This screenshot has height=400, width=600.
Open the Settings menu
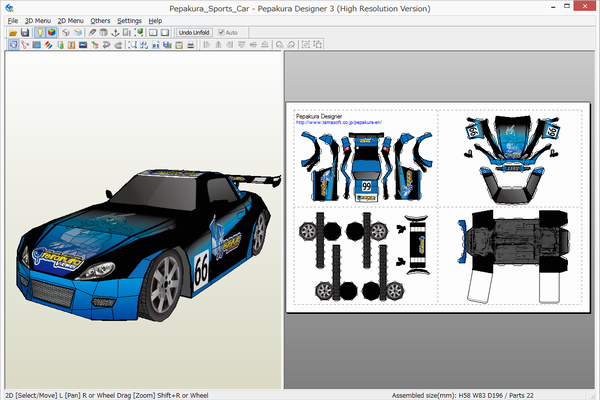tap(129, 21)
